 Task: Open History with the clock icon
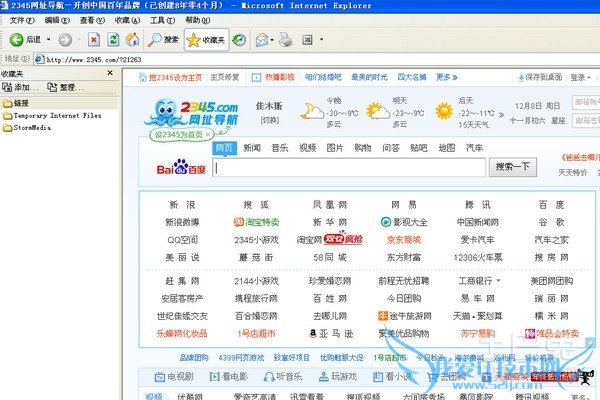click(x=239, y=40)
